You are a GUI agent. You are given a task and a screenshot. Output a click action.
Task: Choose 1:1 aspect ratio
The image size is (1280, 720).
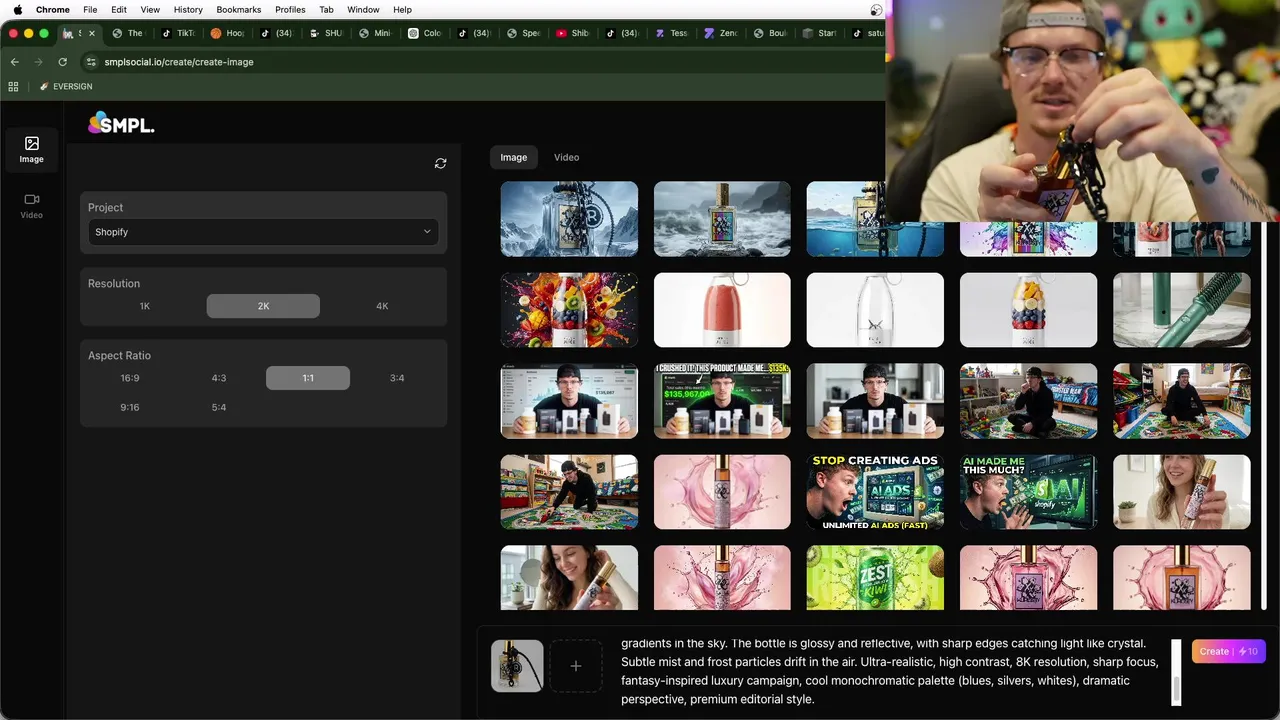coord(308,378)
